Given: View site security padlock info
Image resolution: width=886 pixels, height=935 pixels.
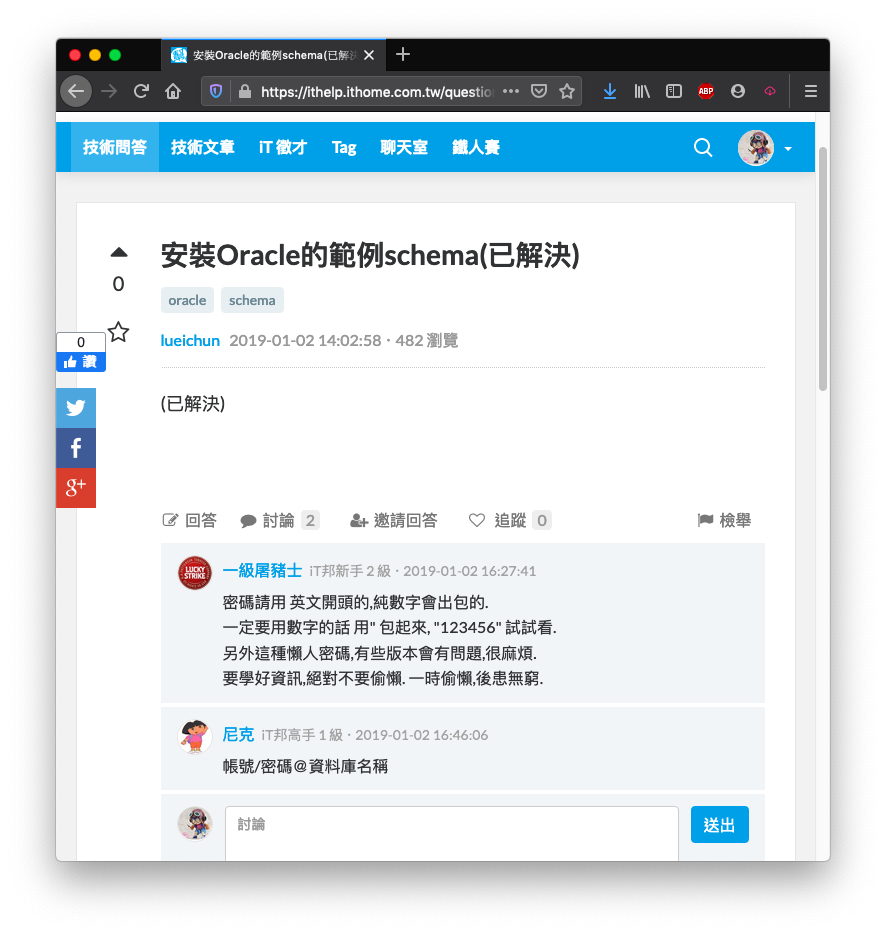Looking at the screenshot, I should [x=244, y=91].
